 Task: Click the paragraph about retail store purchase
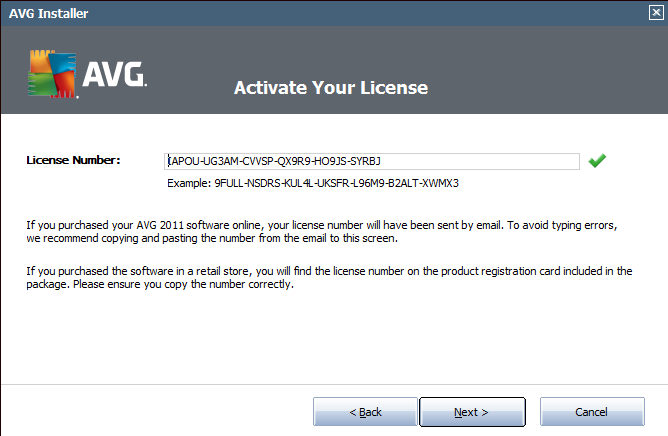[x=329, y=277]
